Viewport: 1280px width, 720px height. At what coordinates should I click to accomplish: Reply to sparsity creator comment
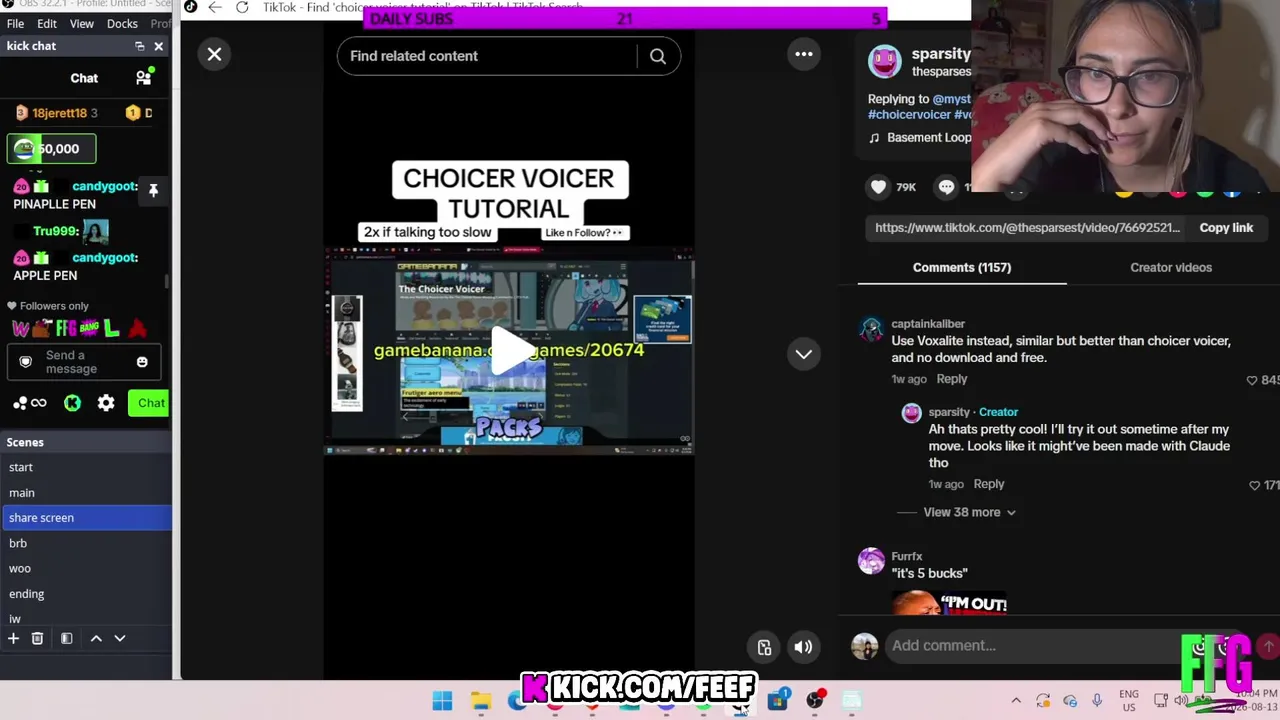point(989,484)
